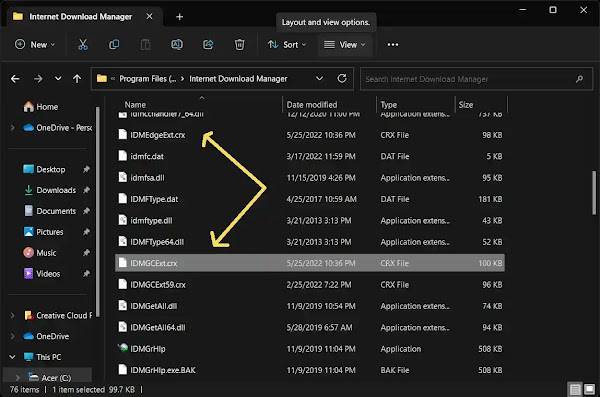
Task: Close the Internet Download Manager tab
Action: (149, 16)
